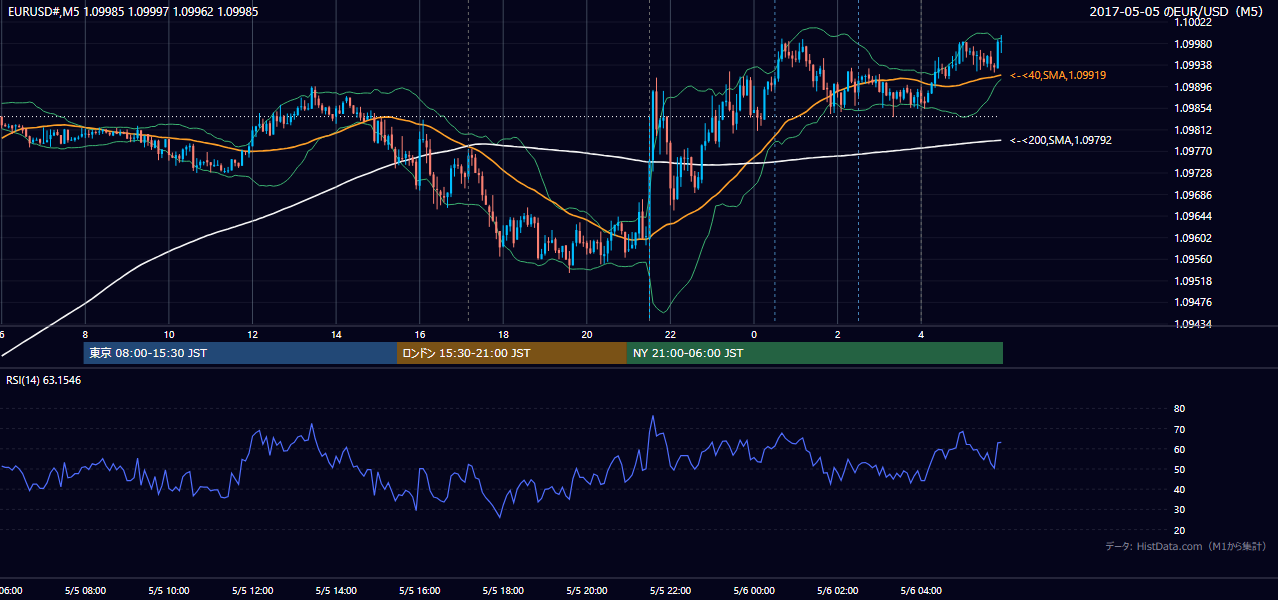Click price axis value 1.09434

pyautogui.click(x=1194, y=324)
